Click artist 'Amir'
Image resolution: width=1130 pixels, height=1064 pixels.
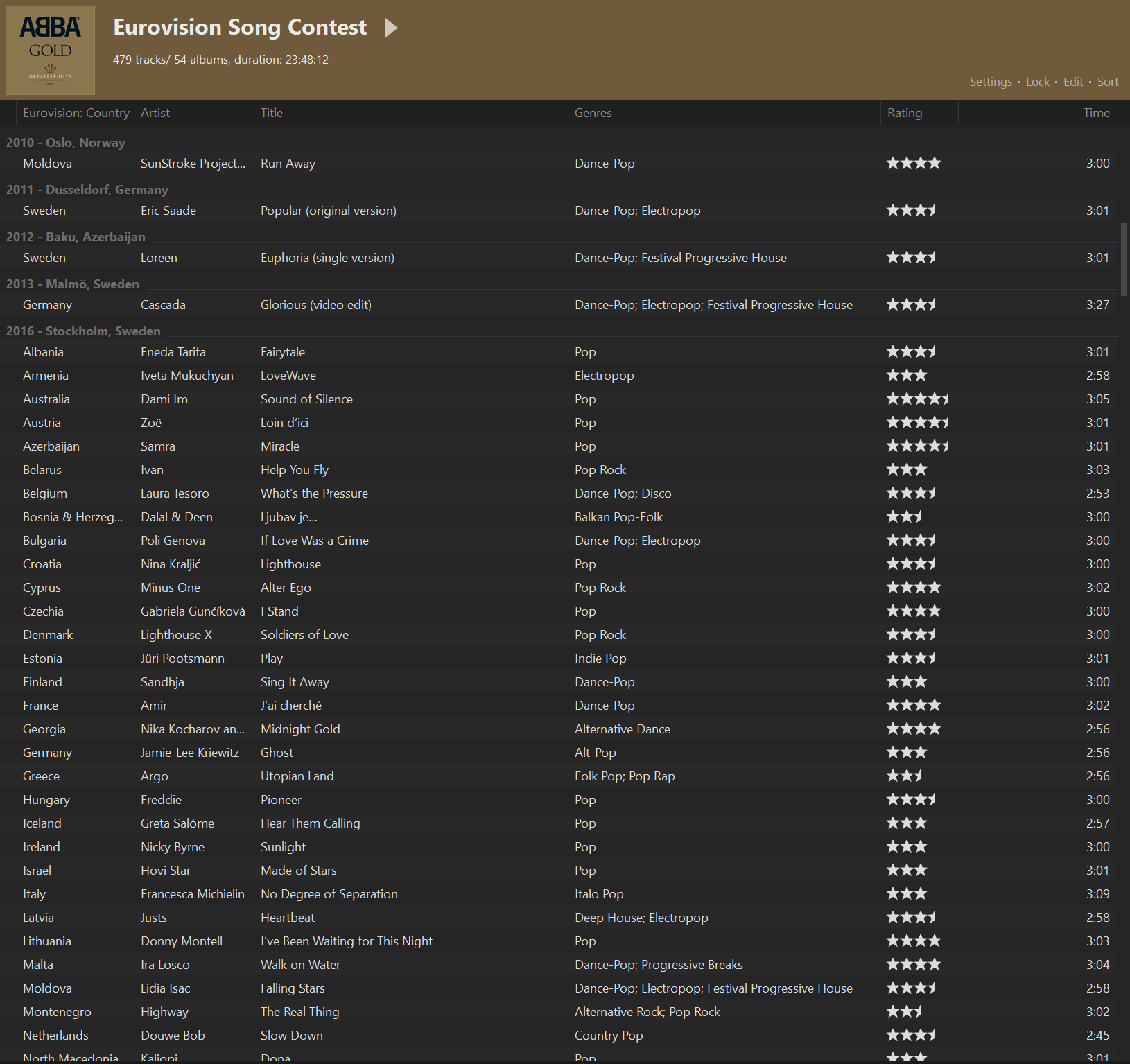[154, 706]
